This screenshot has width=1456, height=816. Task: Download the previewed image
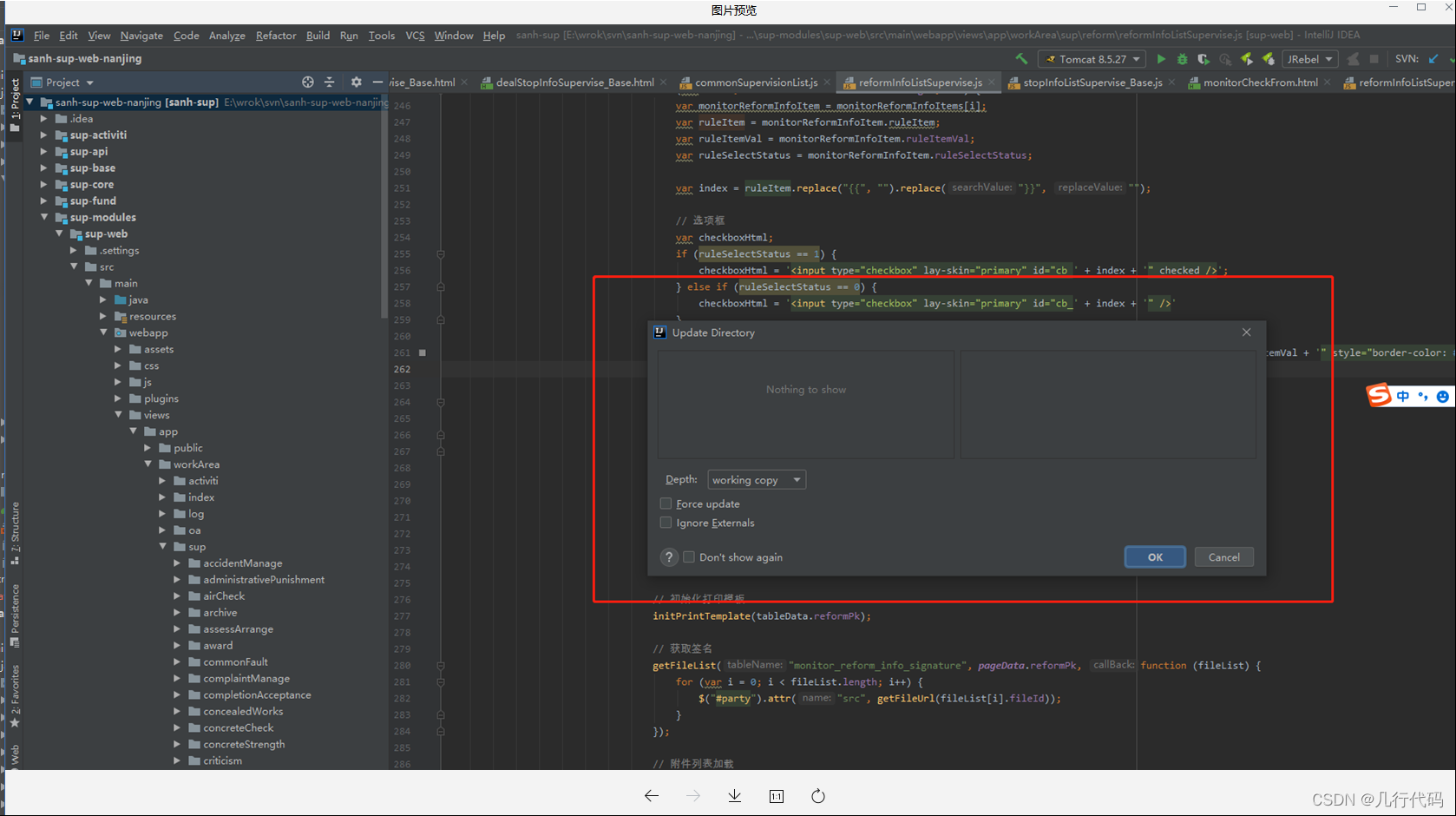click(x=735, y=796)
